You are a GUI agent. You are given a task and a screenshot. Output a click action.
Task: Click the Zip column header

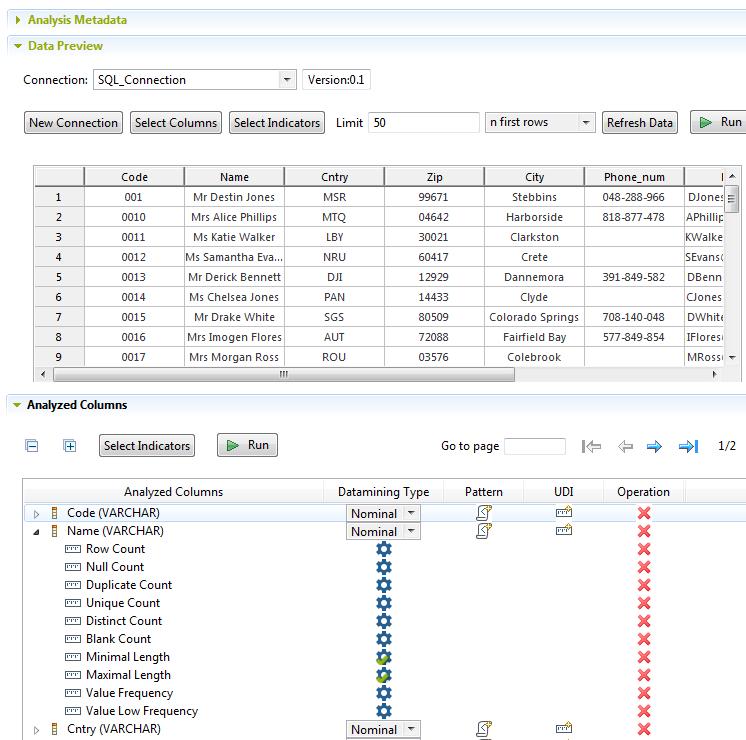point(433,177)
